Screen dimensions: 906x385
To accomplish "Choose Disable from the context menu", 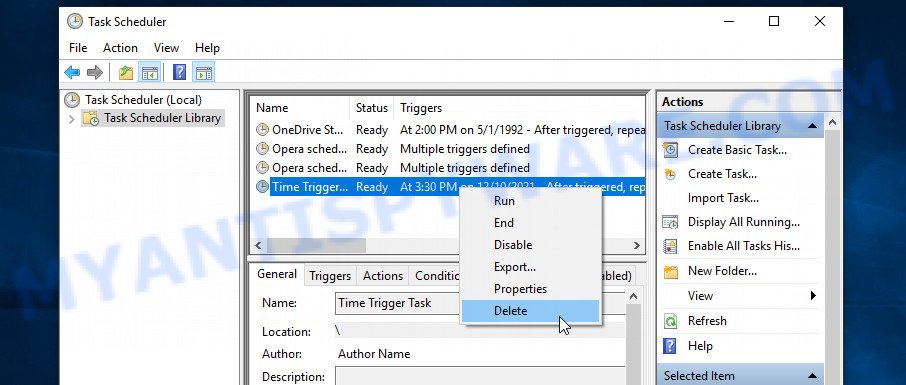I will coord(530,245).
